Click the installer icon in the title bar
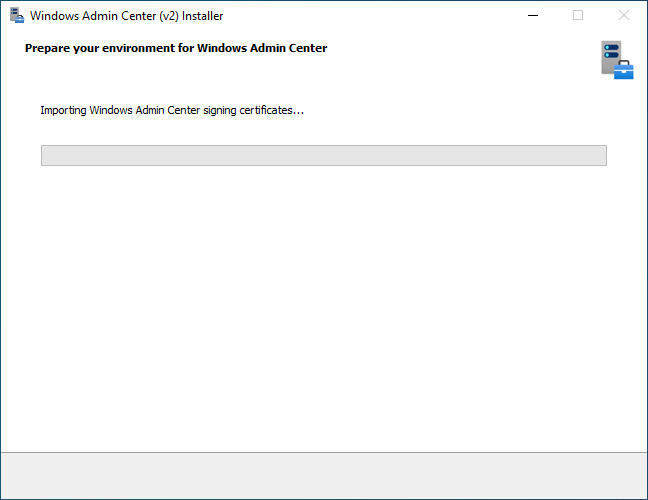 [x=17, y=15]
